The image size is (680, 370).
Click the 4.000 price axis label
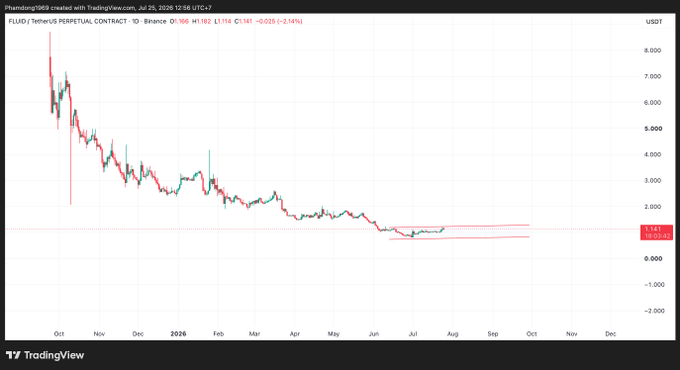coord(652,154)
